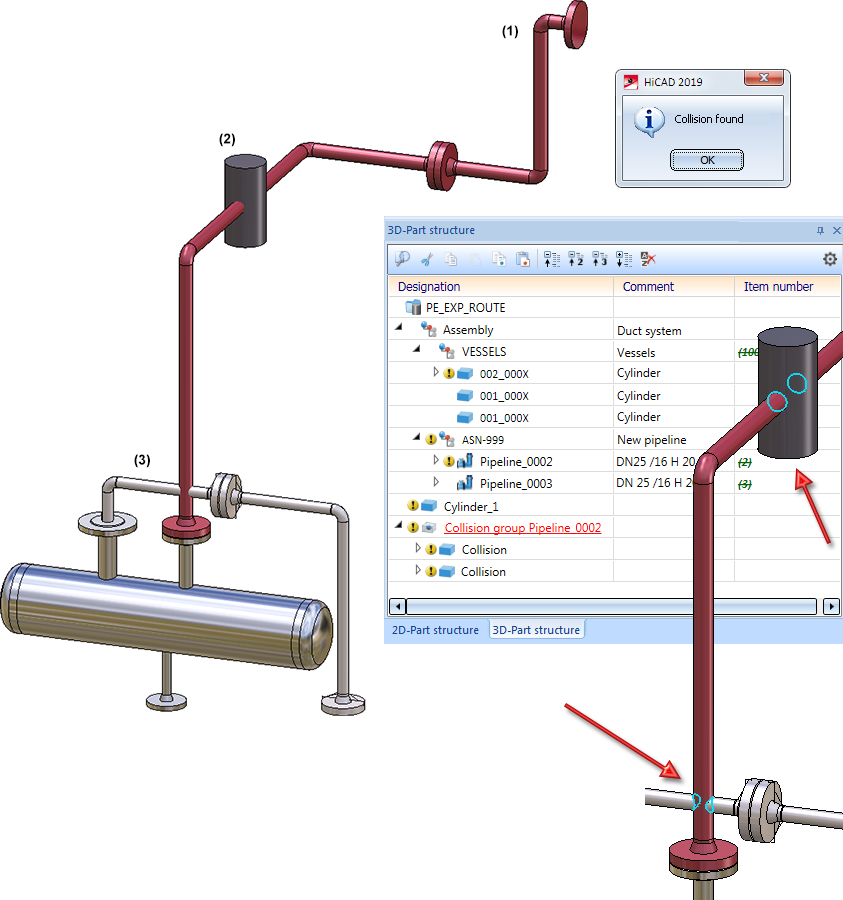The image size is (843, 900).
Task: Switch to the 2D-Part structure tab
Action: pos(435,630)
